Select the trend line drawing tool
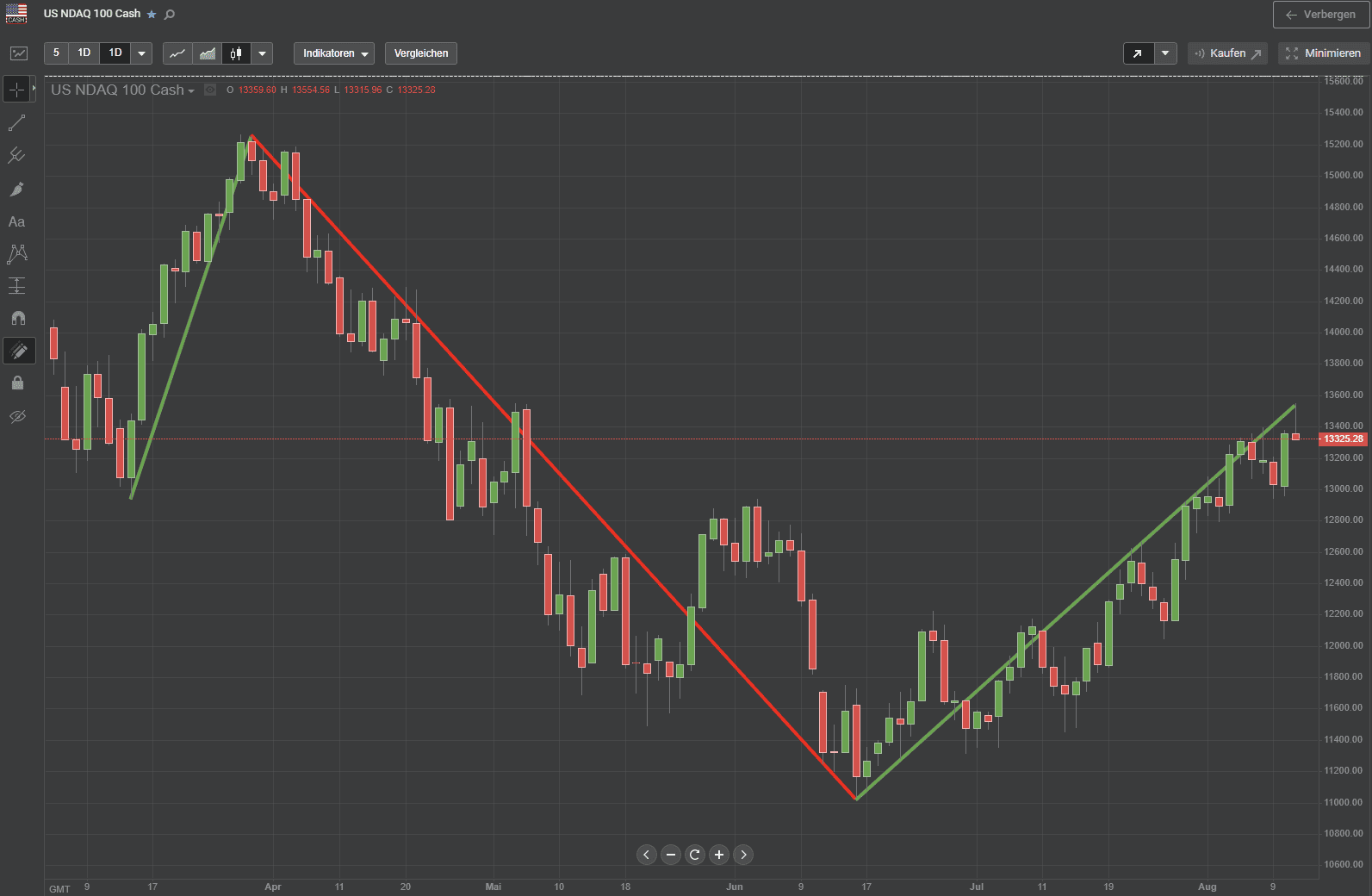Image resolution: width=1372 pixels, height=896 pixels. [17, 123]
